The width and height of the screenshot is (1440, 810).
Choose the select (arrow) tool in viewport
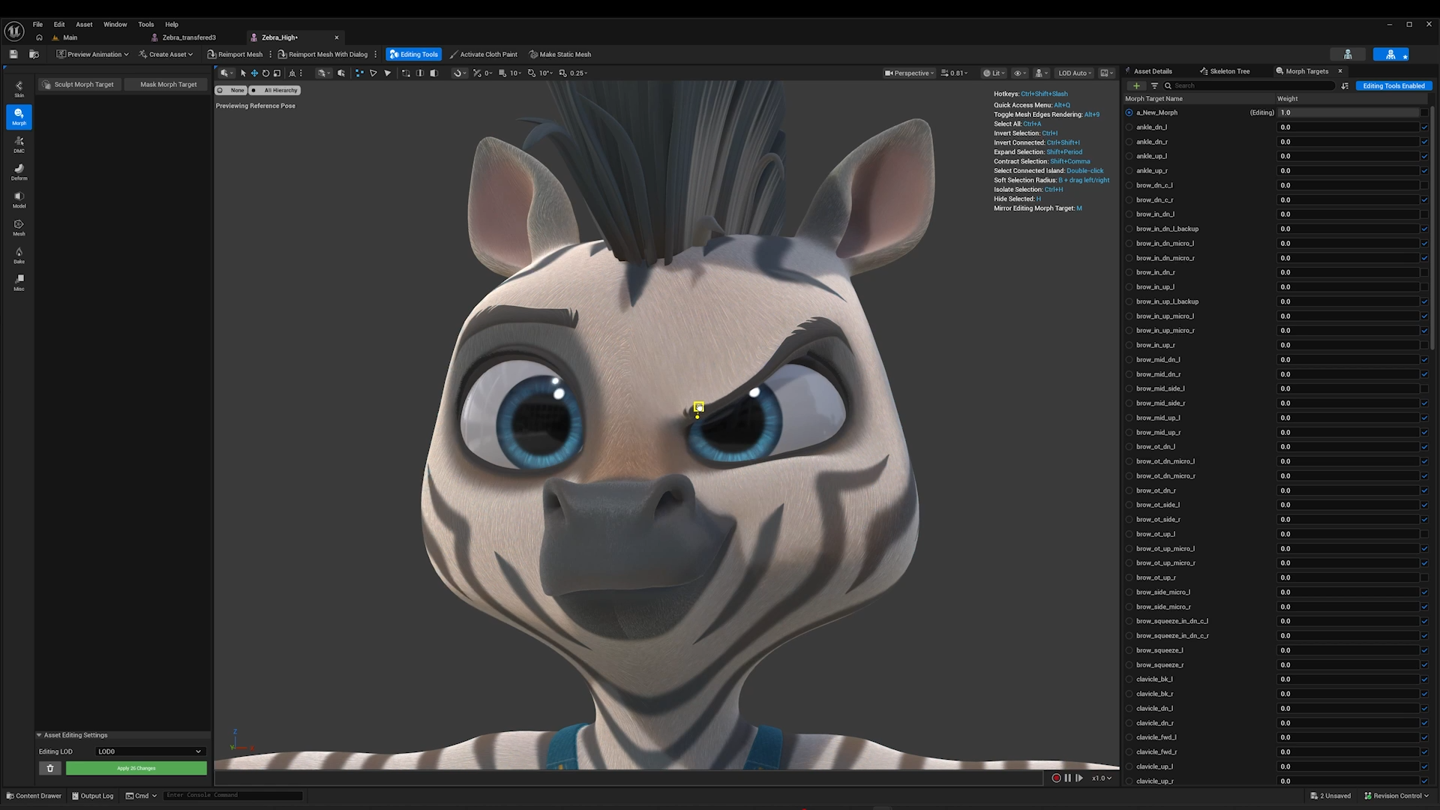point(243,73)
